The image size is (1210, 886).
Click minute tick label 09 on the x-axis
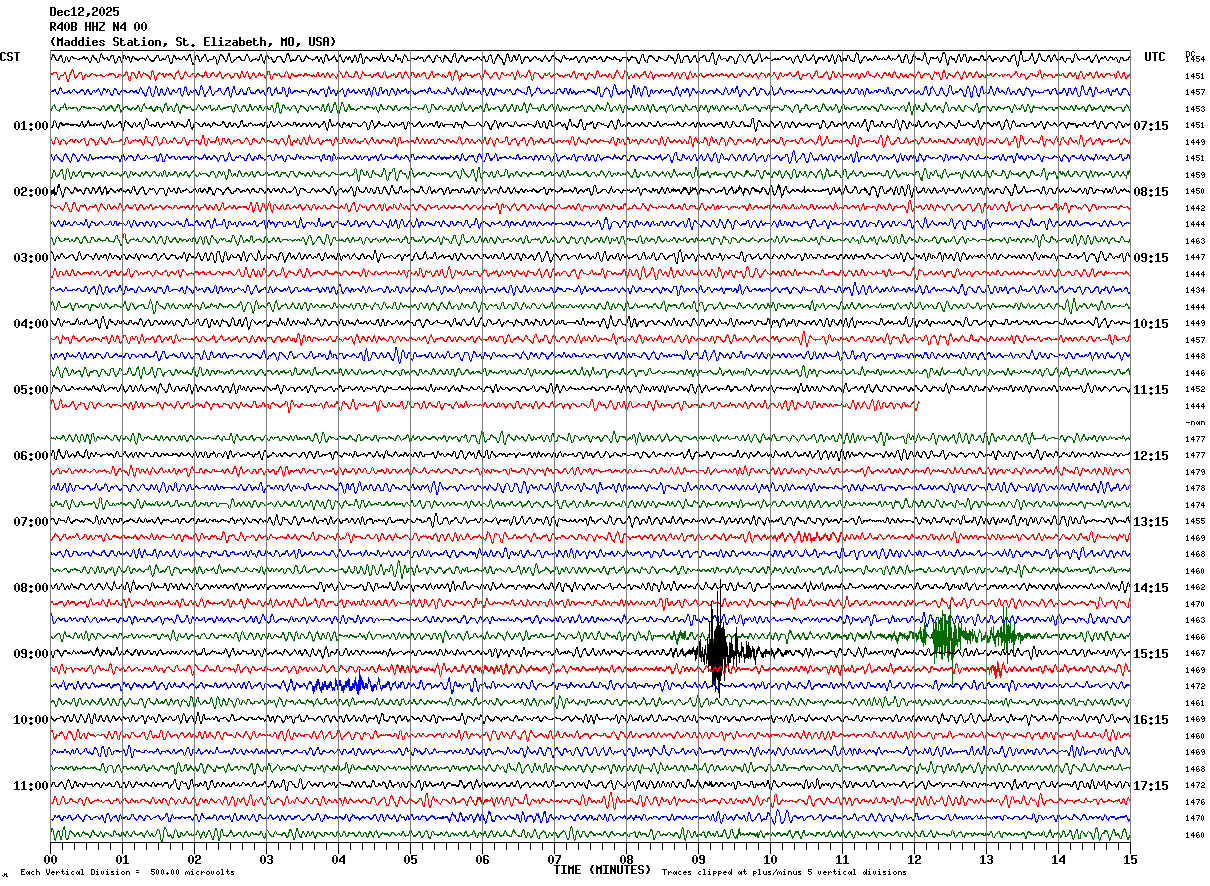(x=698, y=859)
